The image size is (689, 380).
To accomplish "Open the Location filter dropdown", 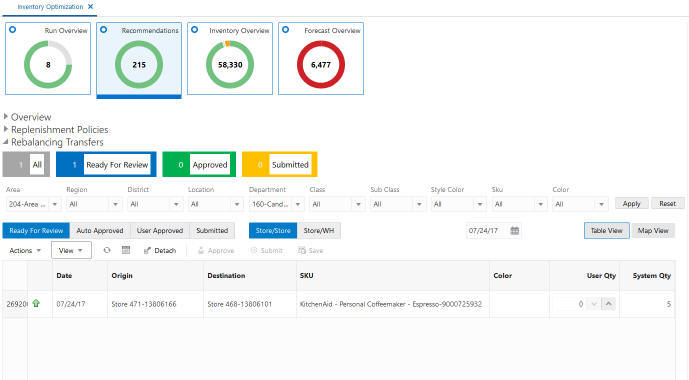I will coord(237,204).
